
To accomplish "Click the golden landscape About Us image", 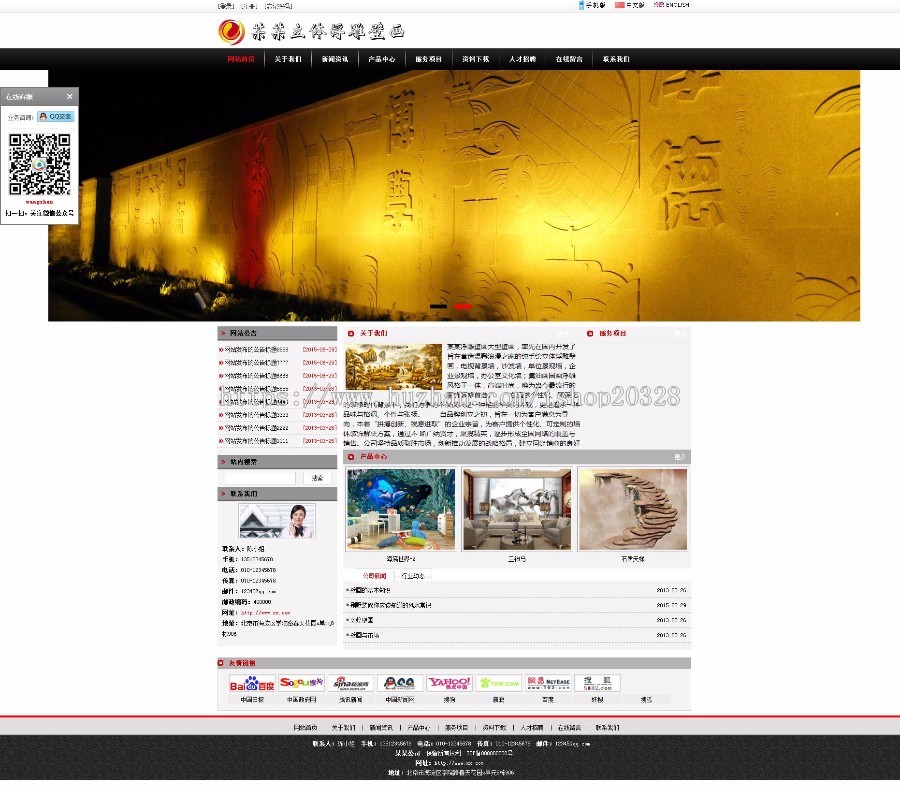I will point(394,367).
